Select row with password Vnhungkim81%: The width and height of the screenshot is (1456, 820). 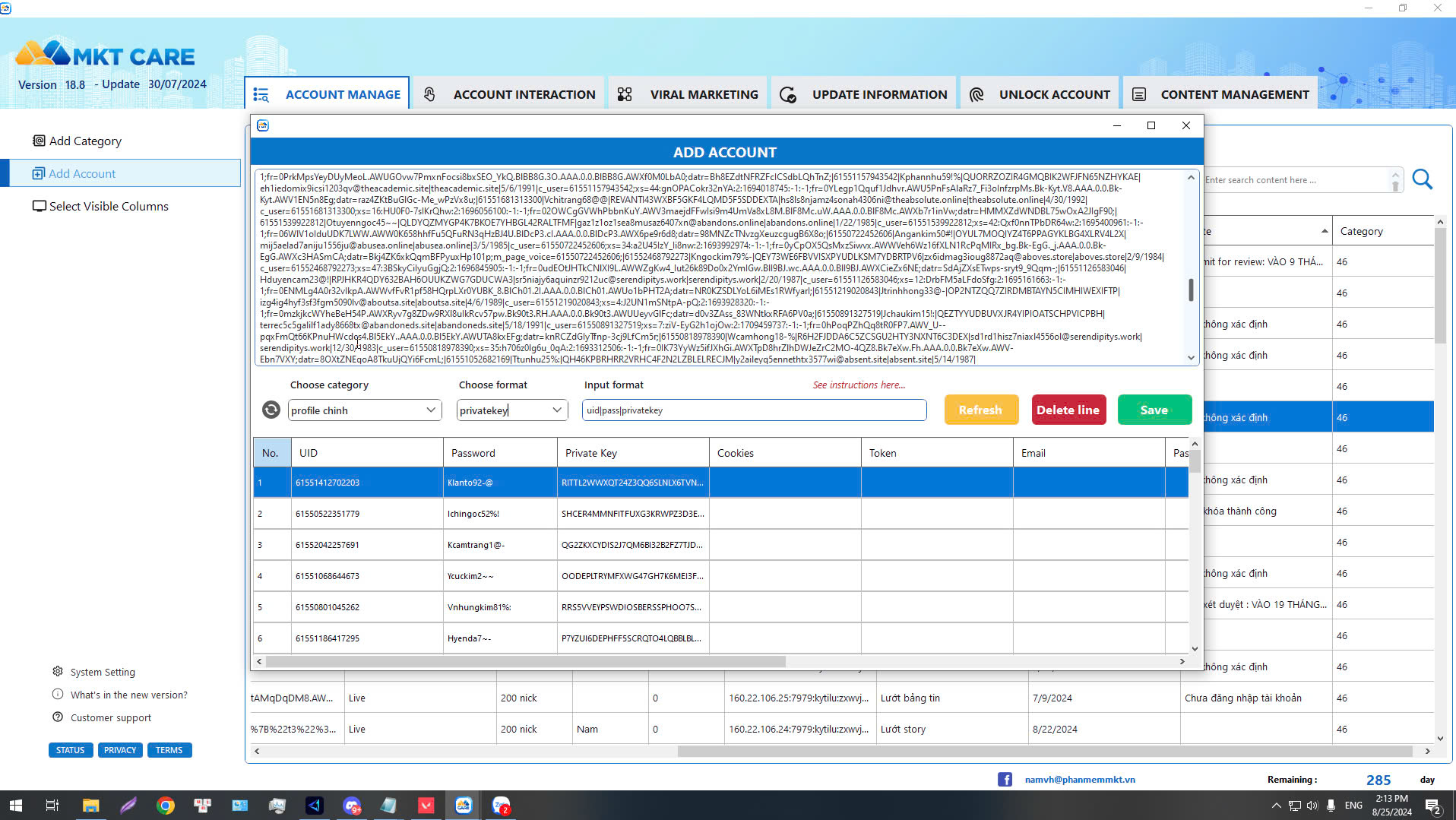click(x=720, y=607)
